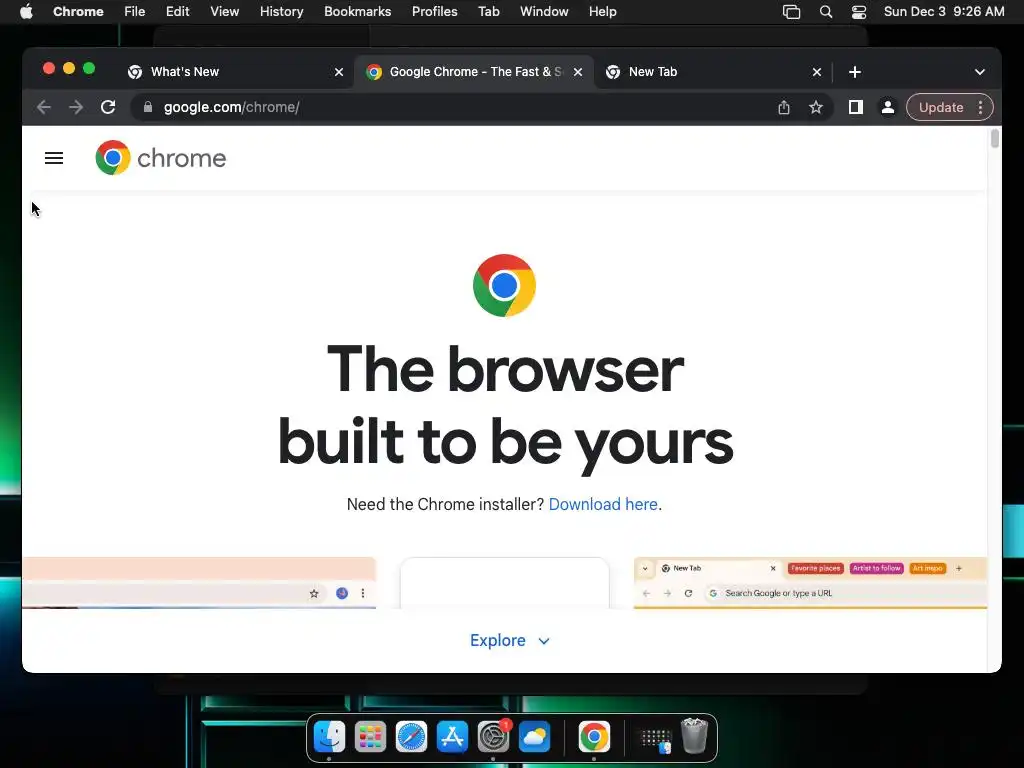Open the side panel icon

tap(856, 107)
